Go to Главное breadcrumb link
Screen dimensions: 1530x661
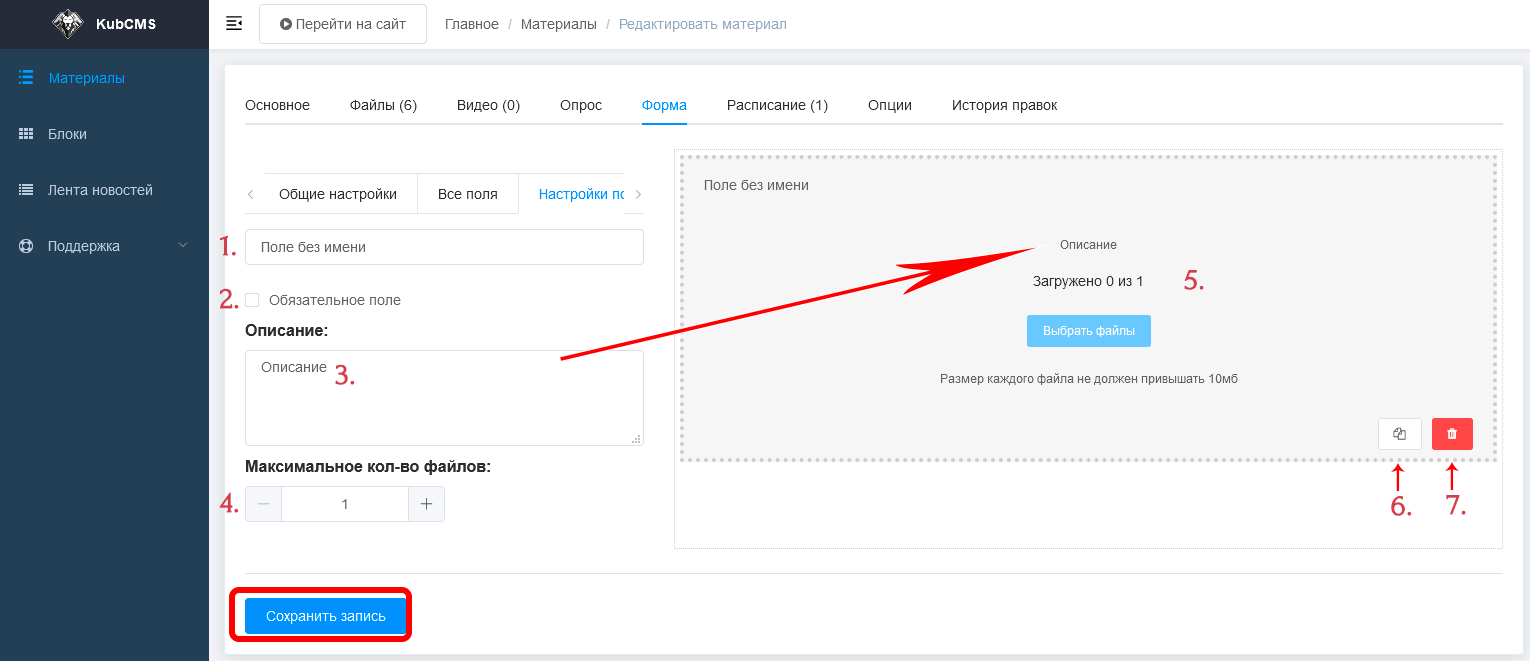(472, 24)
